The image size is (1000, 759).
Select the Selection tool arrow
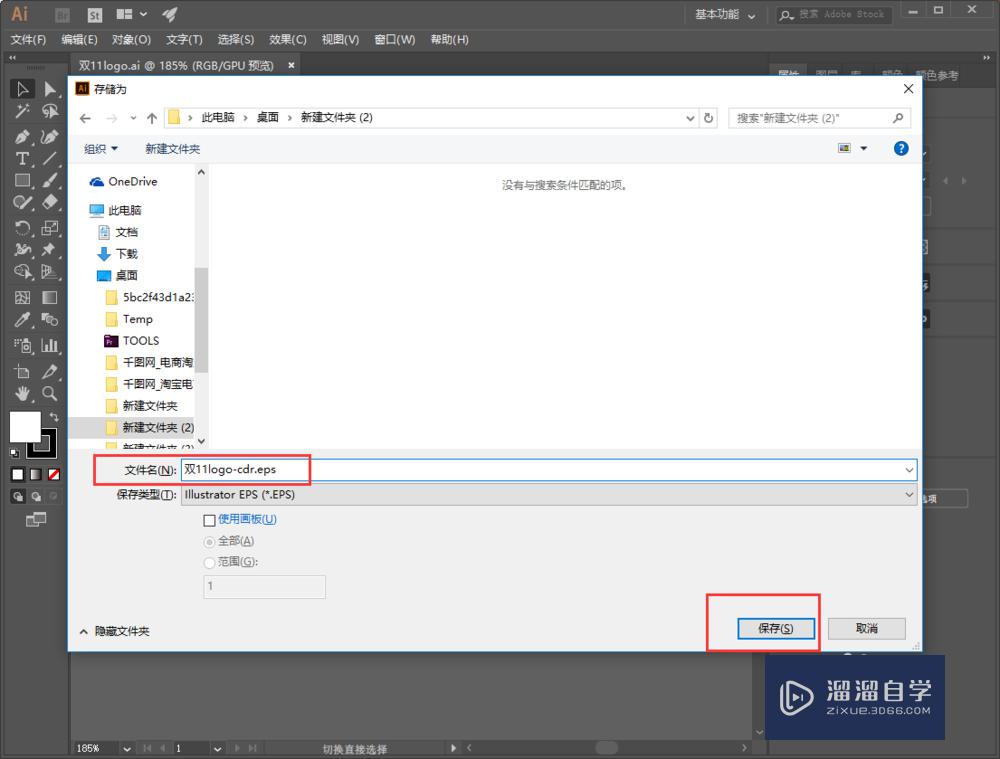[x=22, y=89]
